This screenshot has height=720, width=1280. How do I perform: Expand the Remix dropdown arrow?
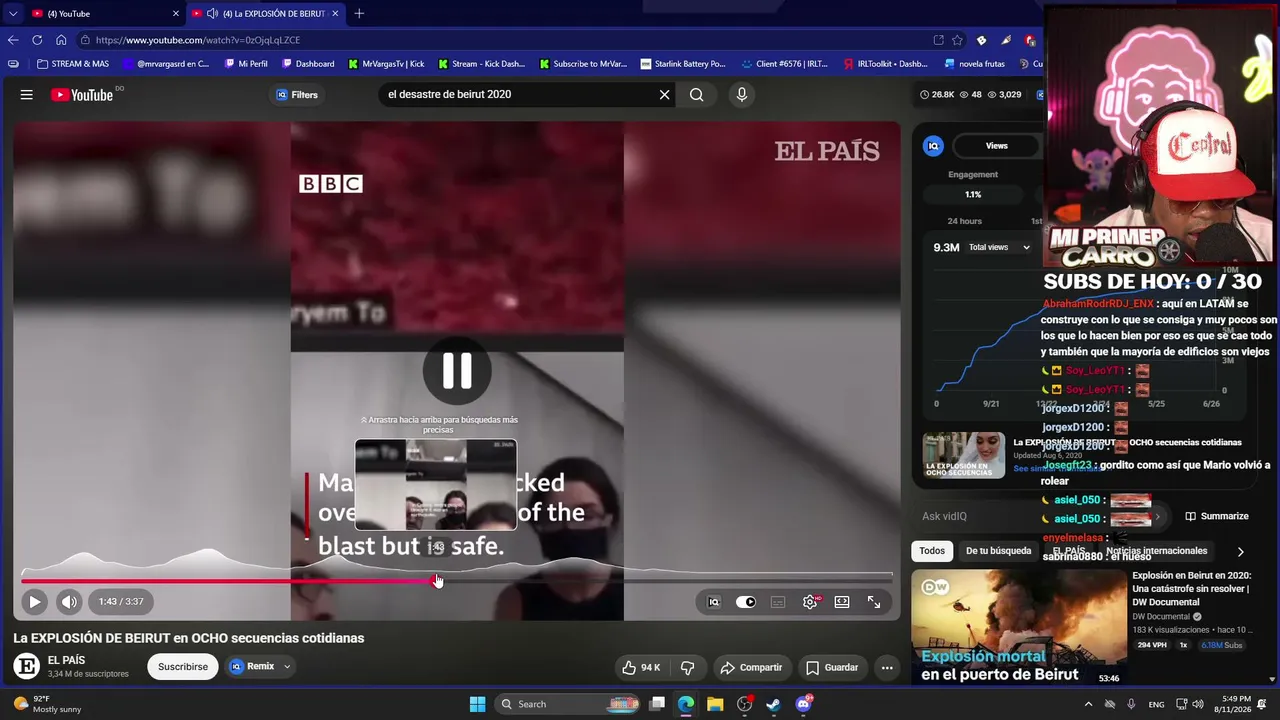click(x=287, y=667)
